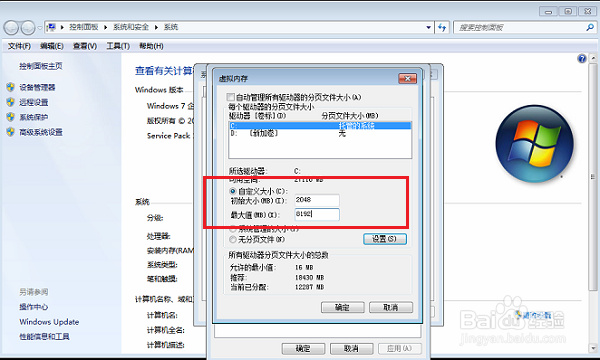
Task: Click the shield icon next to 系统保护
Action: click(x=10, y=117)
